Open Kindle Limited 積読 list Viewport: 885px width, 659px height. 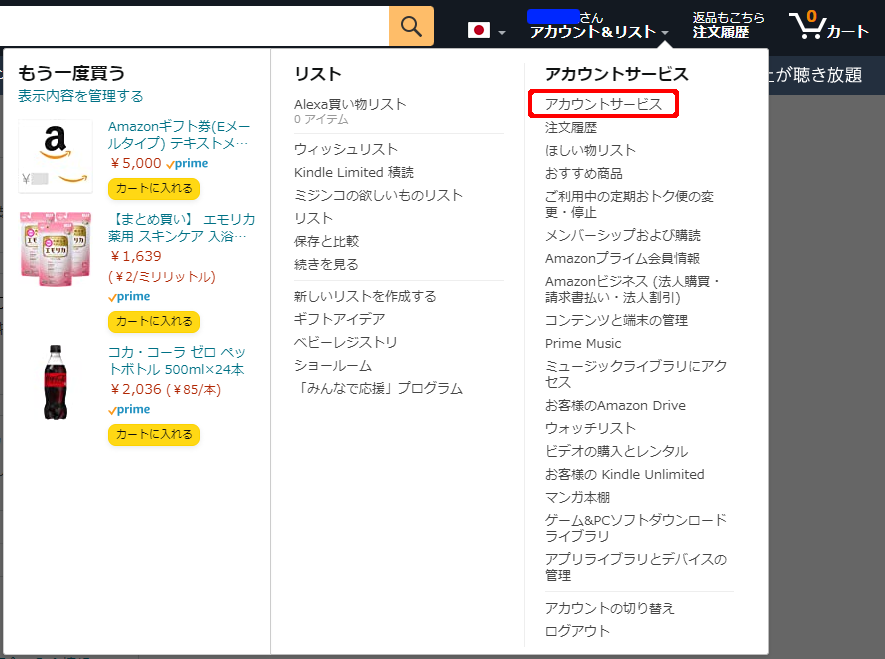pos(354,173)
